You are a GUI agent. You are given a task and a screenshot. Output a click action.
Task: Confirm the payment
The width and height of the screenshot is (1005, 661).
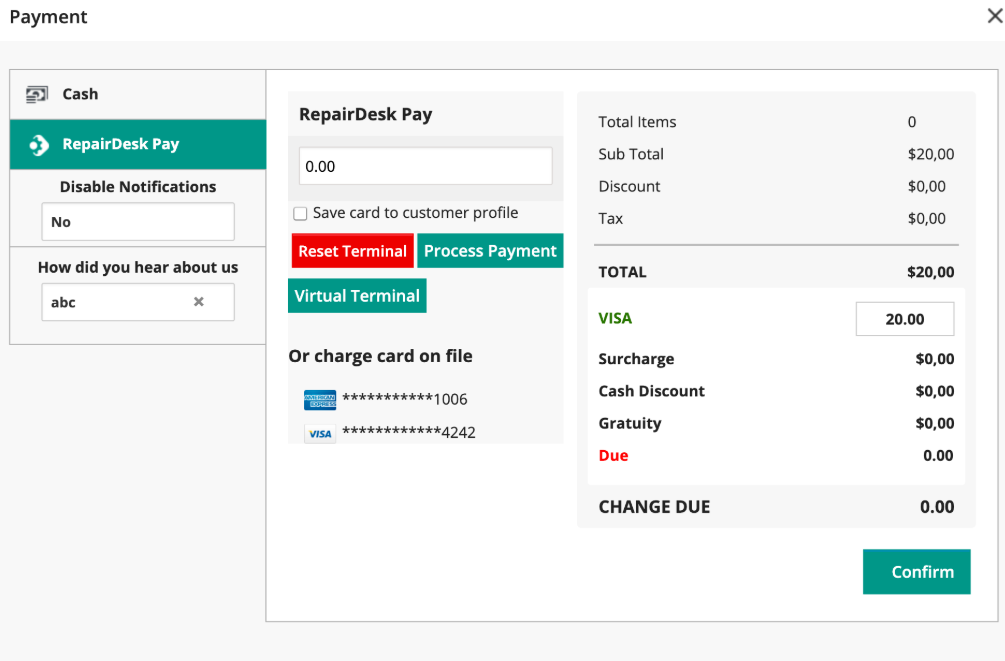click(x=916, y=572)
